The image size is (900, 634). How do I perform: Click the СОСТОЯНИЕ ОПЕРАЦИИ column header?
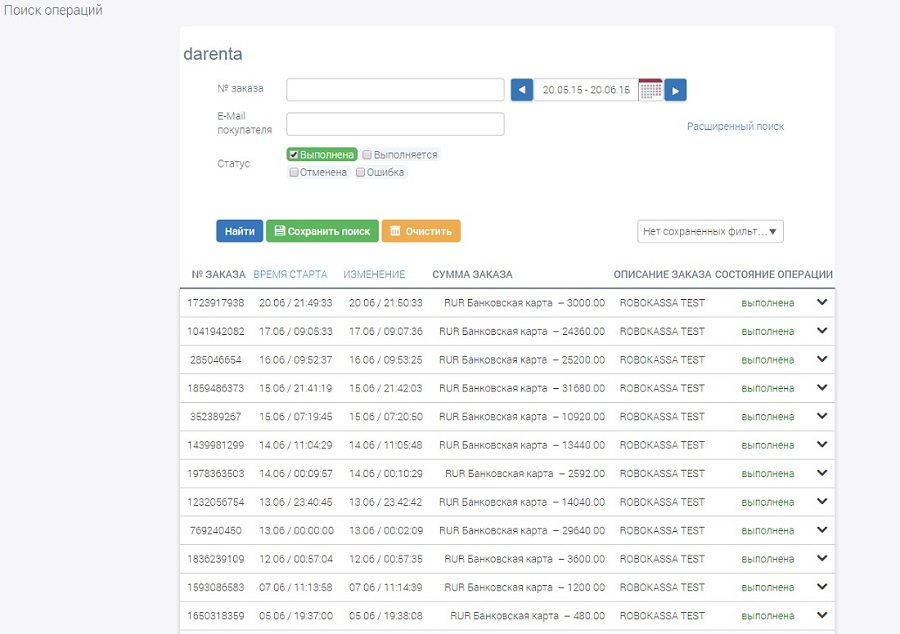[774, 274]
